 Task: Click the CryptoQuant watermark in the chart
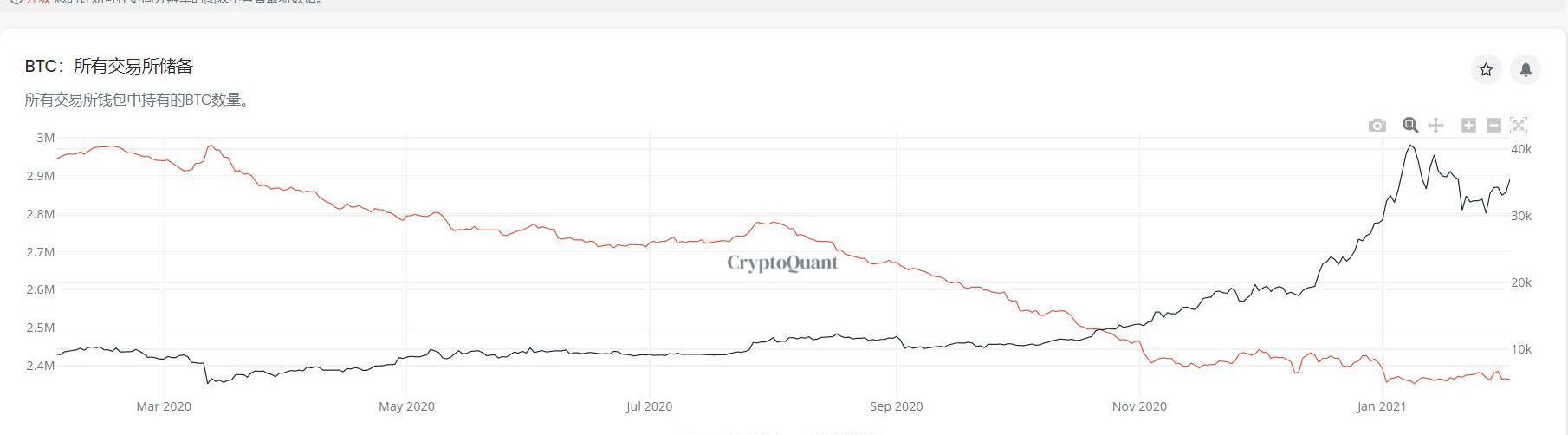[782, 263]
